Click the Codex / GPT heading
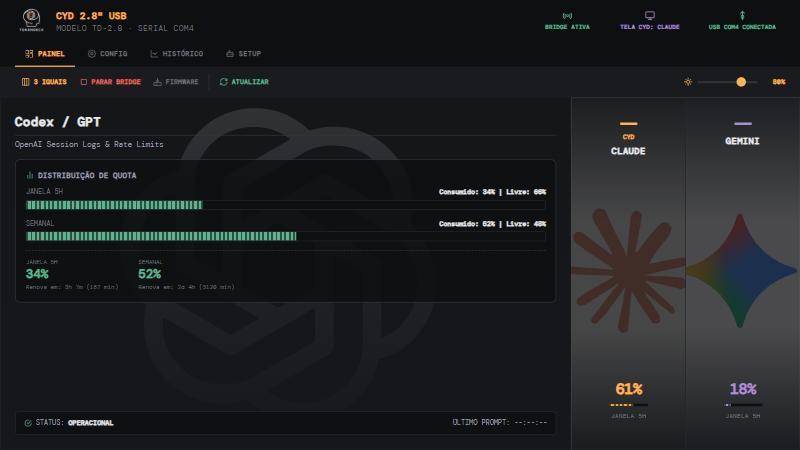 pyautogui.click(x=58, y=122)
